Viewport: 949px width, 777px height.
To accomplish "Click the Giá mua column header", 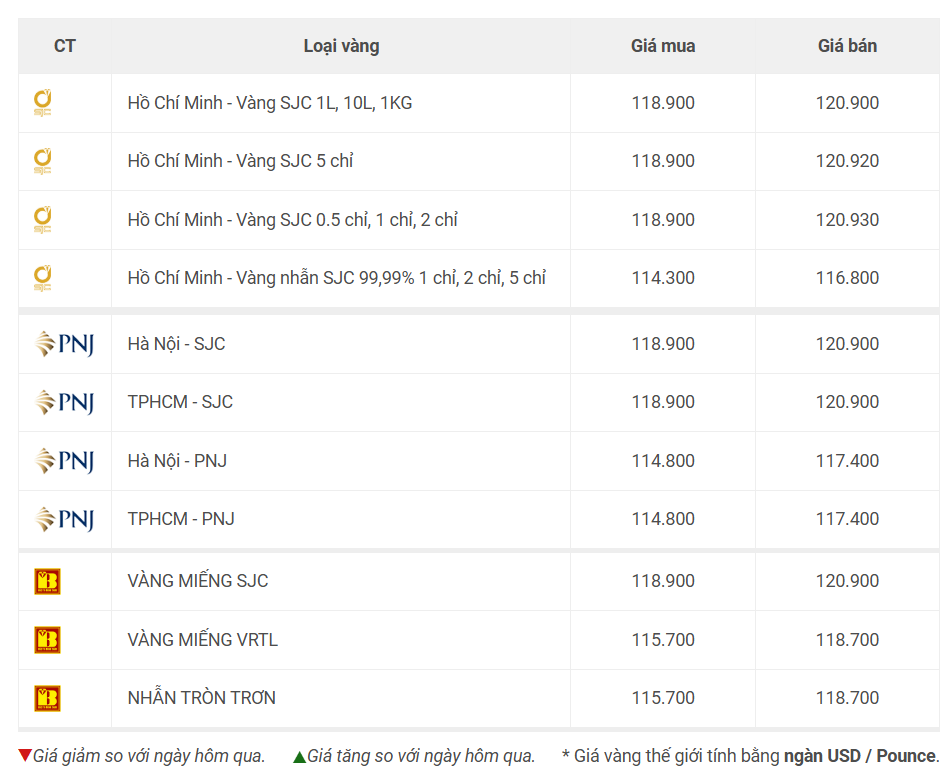I will (x=663, y=46).
